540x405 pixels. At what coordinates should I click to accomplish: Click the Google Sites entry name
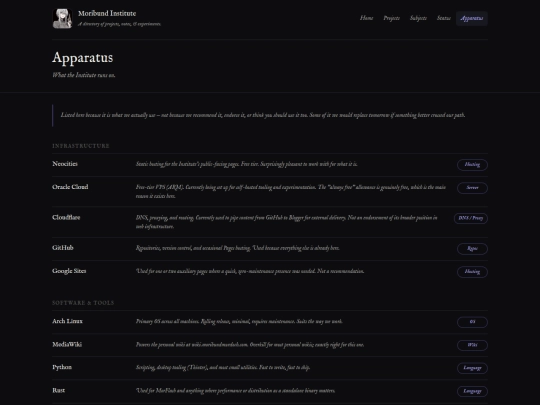tap(69, 271)
